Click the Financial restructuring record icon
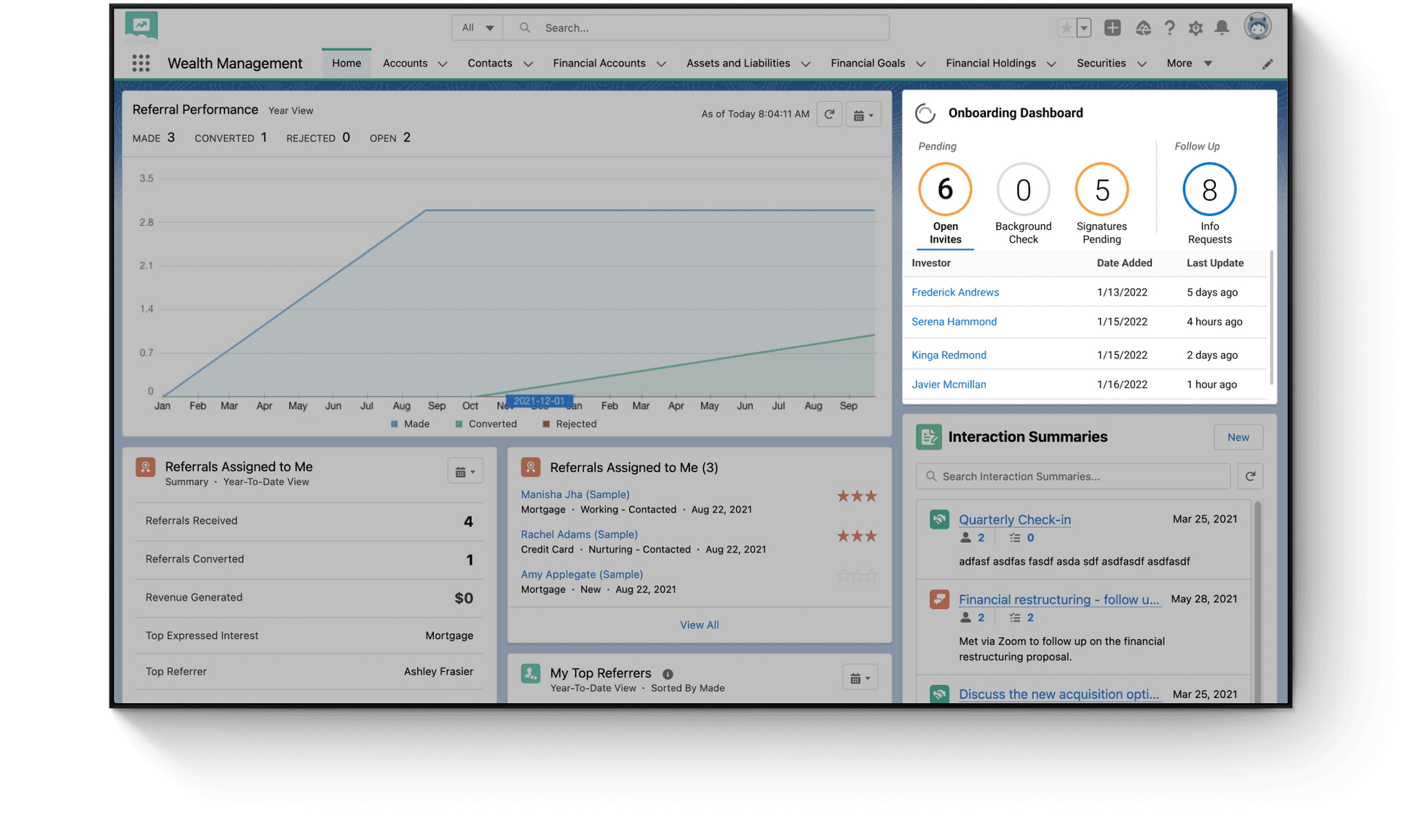This screenshot has height=840, width=1424. (x=939, y=599)
